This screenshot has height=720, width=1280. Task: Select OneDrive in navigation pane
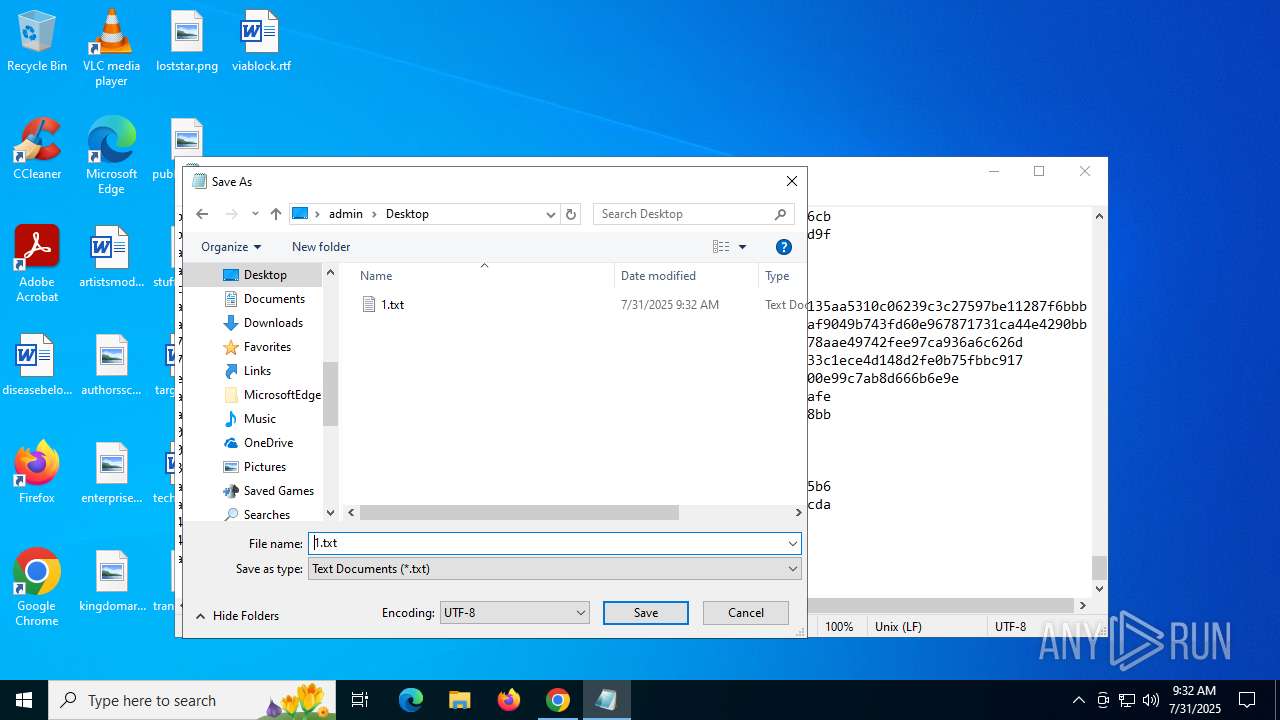[x=268, y=443]
